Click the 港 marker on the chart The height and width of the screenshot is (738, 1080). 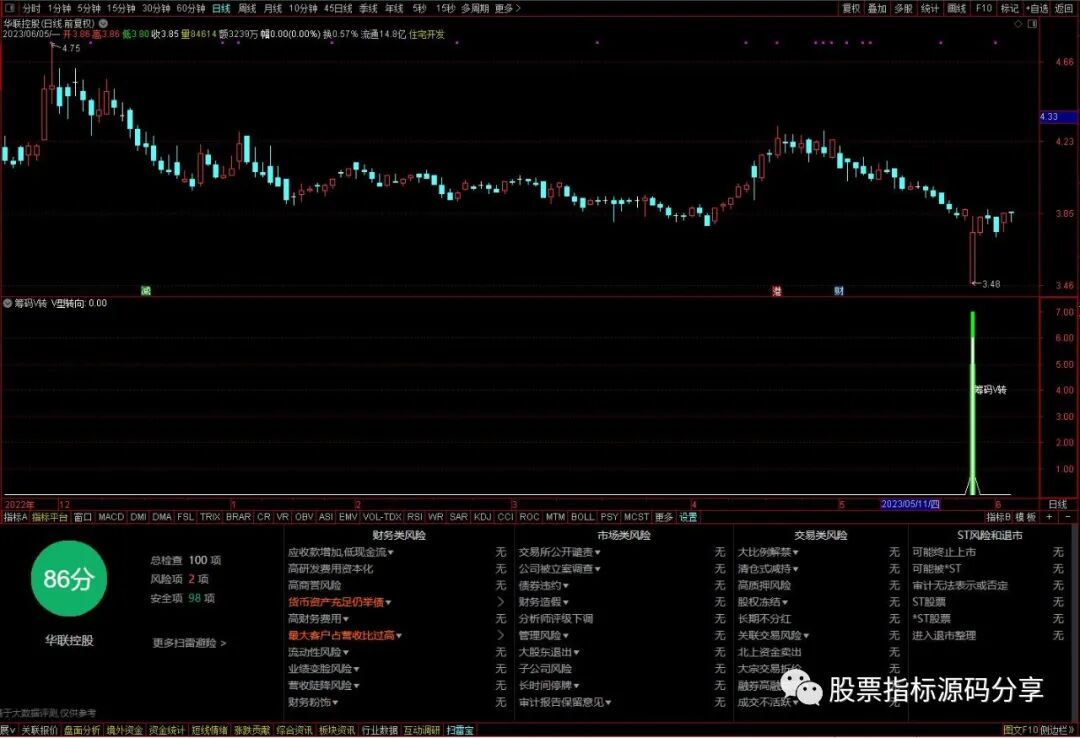coord(777,291)
